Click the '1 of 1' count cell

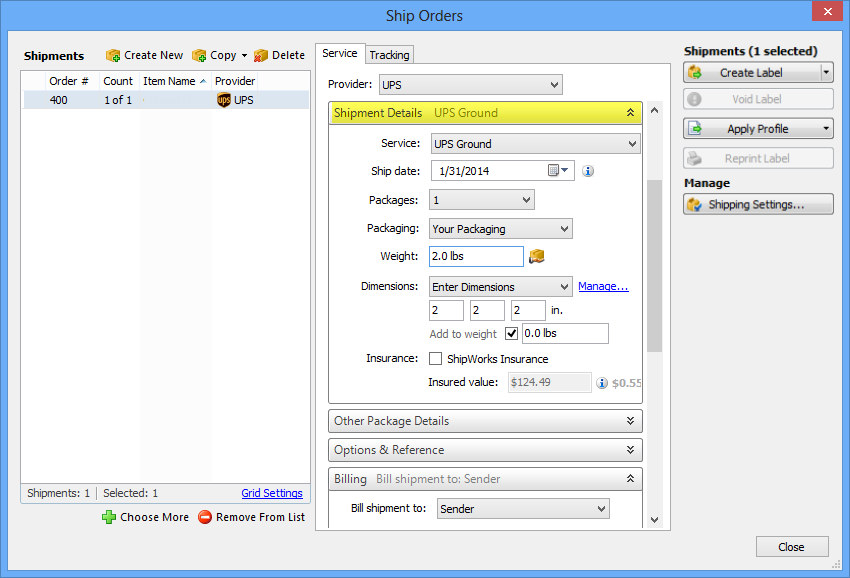tap(118, 100)
